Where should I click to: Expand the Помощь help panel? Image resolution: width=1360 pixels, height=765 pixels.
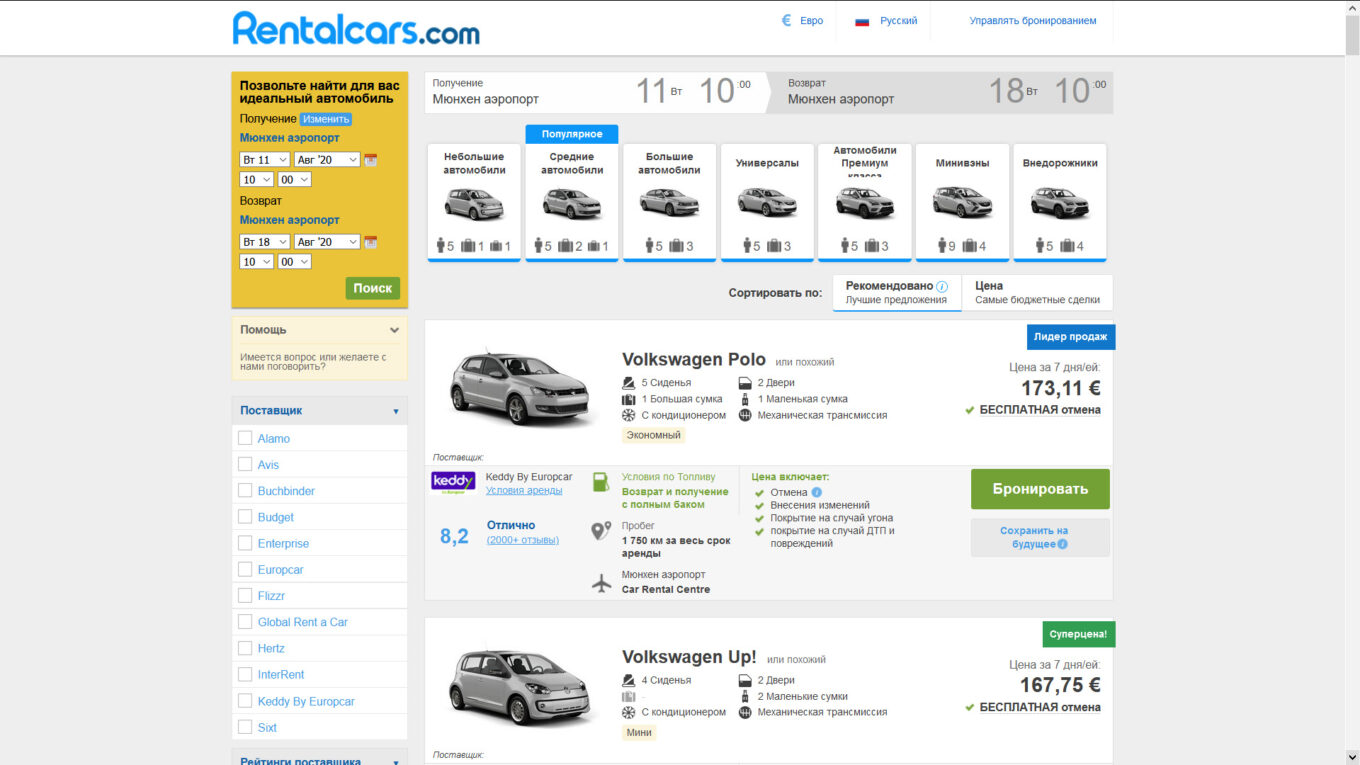click(x=394, y=330)
